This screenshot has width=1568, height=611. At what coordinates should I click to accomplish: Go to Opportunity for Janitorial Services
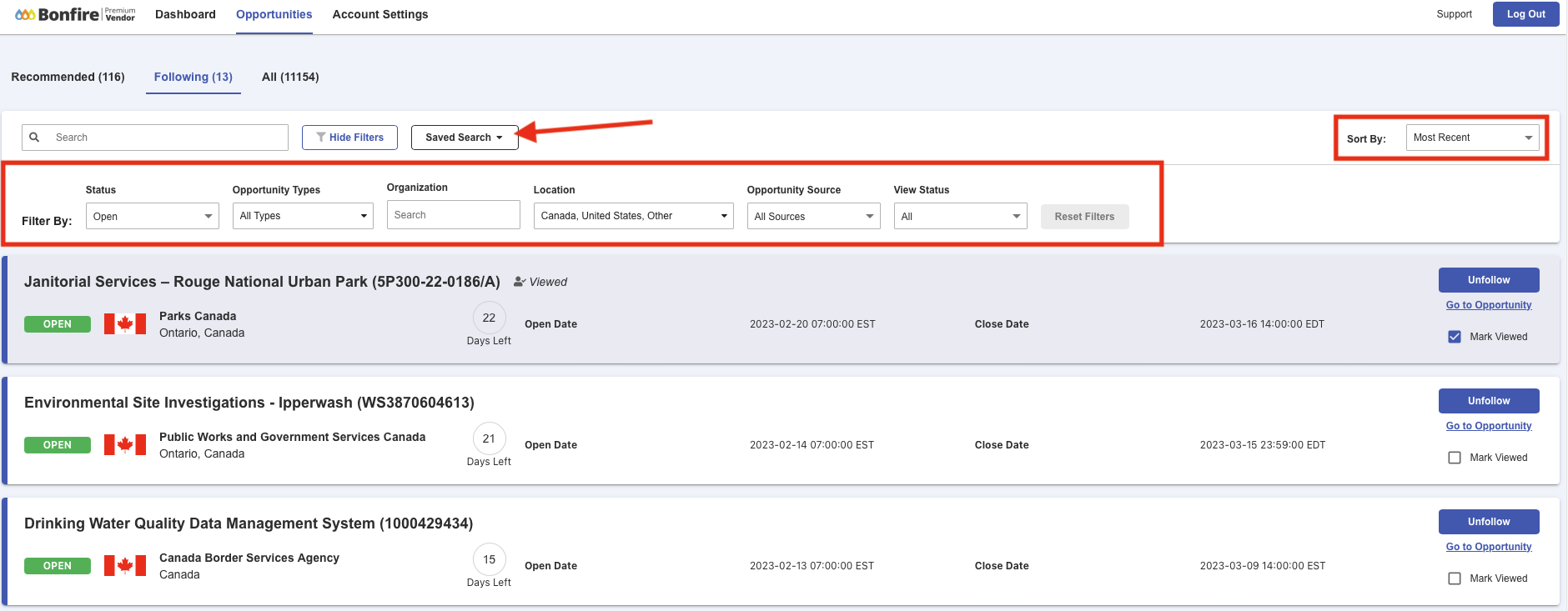pyautogui.click(x=1489, y=305)
